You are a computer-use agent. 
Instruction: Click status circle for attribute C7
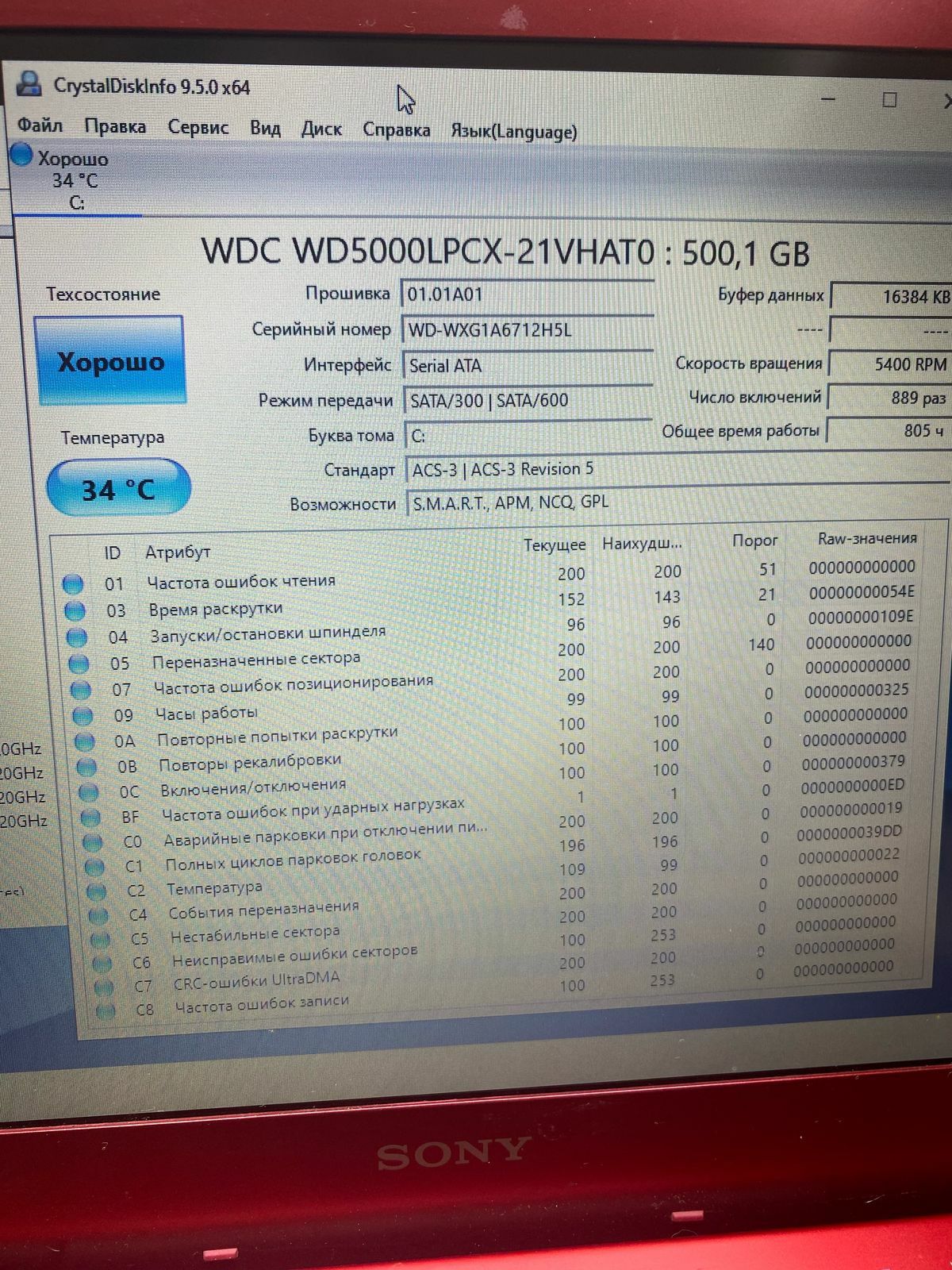pos(104,988)
